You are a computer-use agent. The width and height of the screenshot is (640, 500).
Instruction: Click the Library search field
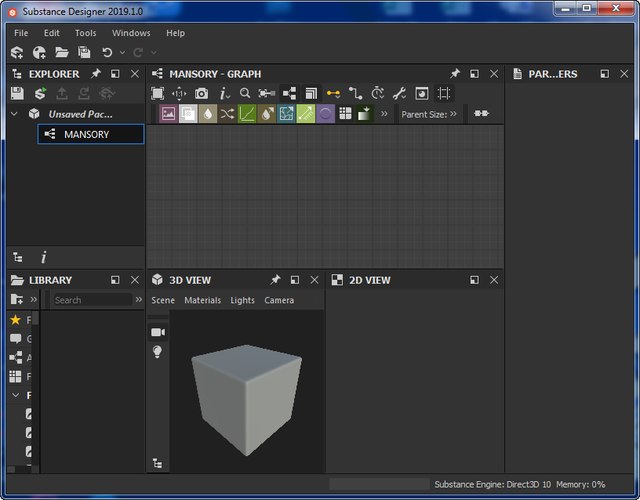[92, 300]
